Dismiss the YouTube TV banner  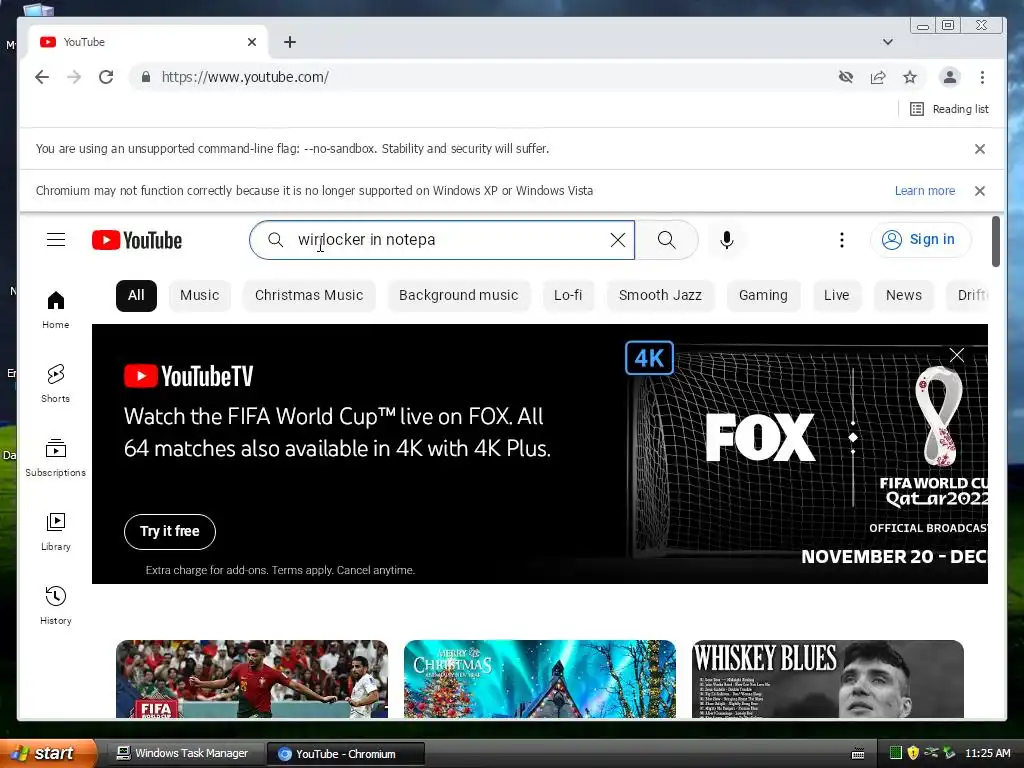[957, 355]
